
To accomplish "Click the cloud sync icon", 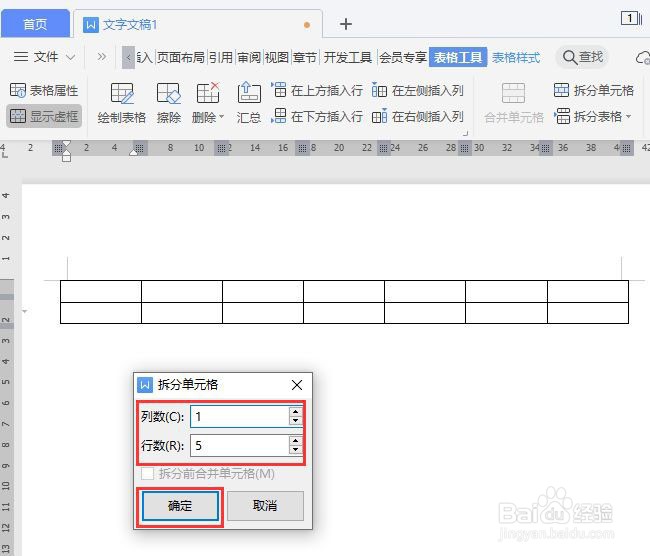I will [643, 58].
